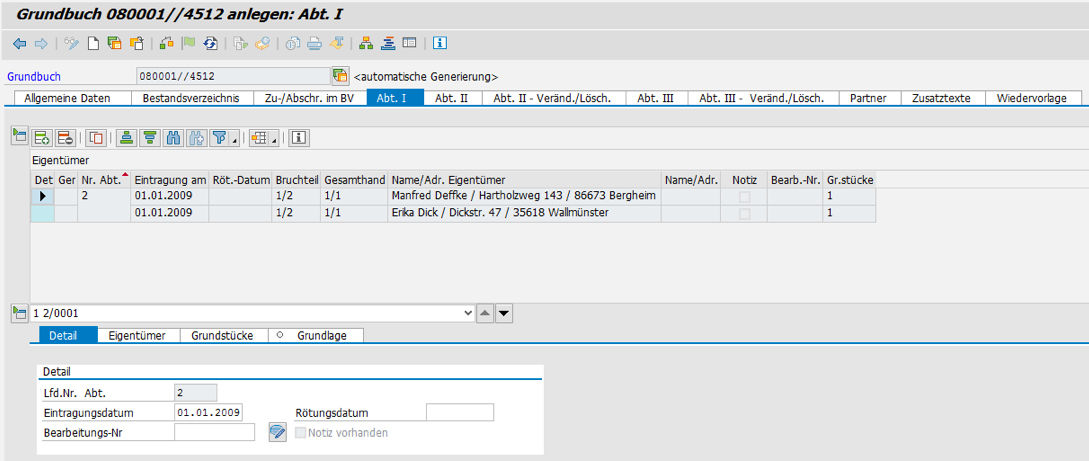Toggle the 'Notiz vorhanden' checkbox

pyautogui.click(x=302, y=433)
